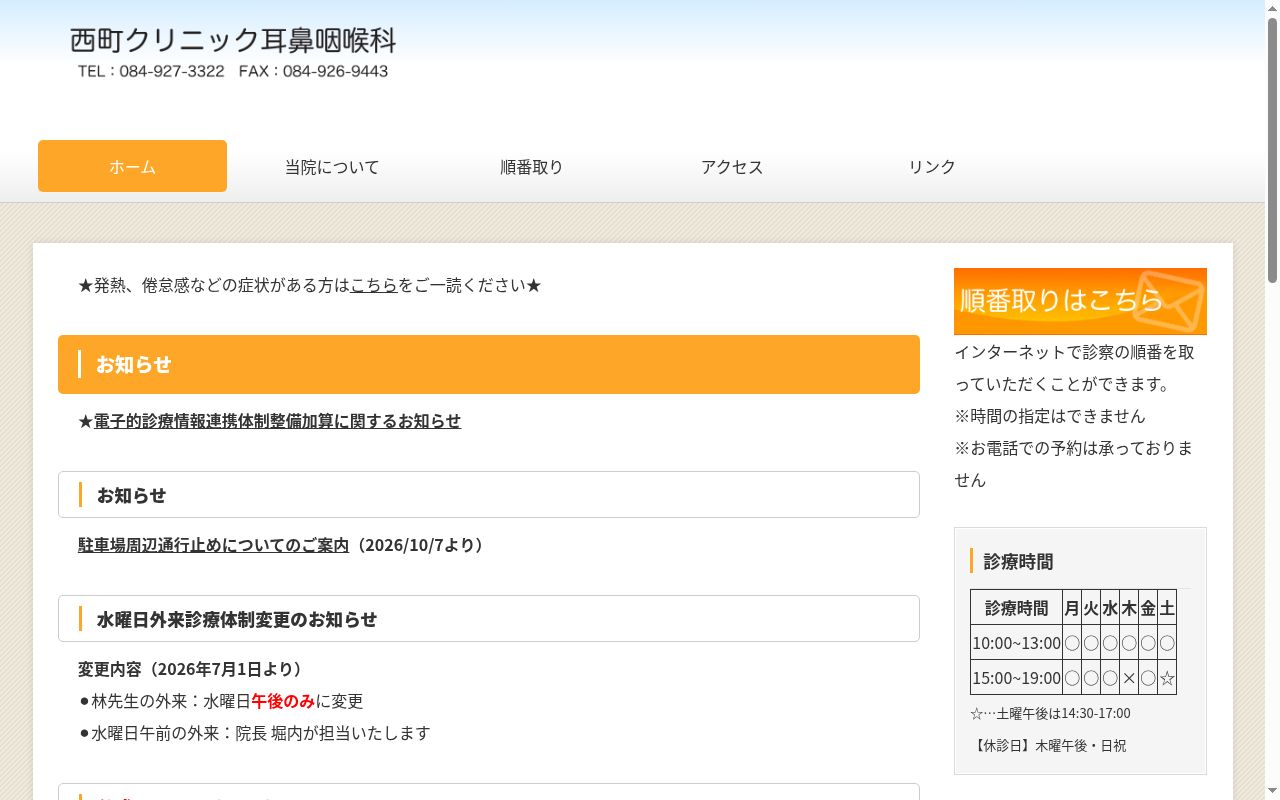Click the scroll-up arrow at top of scrollbar
This screenshot has height=800, width=1280.
1272,8
